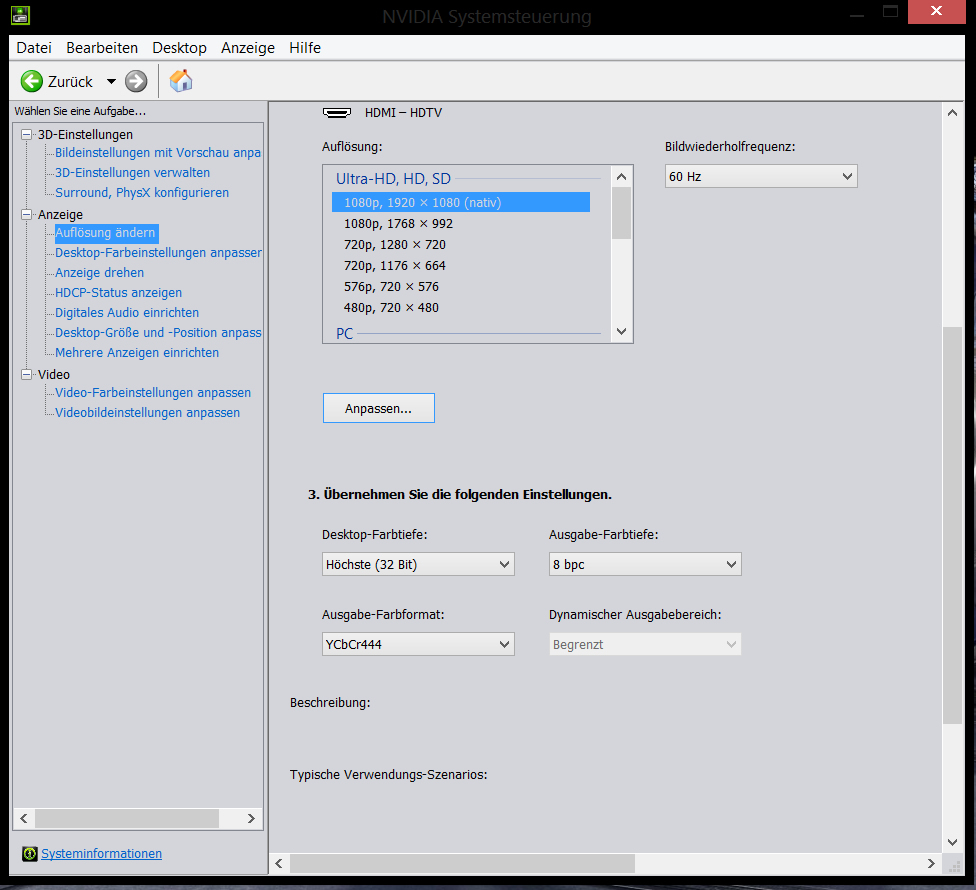Select resolution 1080p, 1768 × 992
Screen dimensions: 976x890
(x=398, y=223)
